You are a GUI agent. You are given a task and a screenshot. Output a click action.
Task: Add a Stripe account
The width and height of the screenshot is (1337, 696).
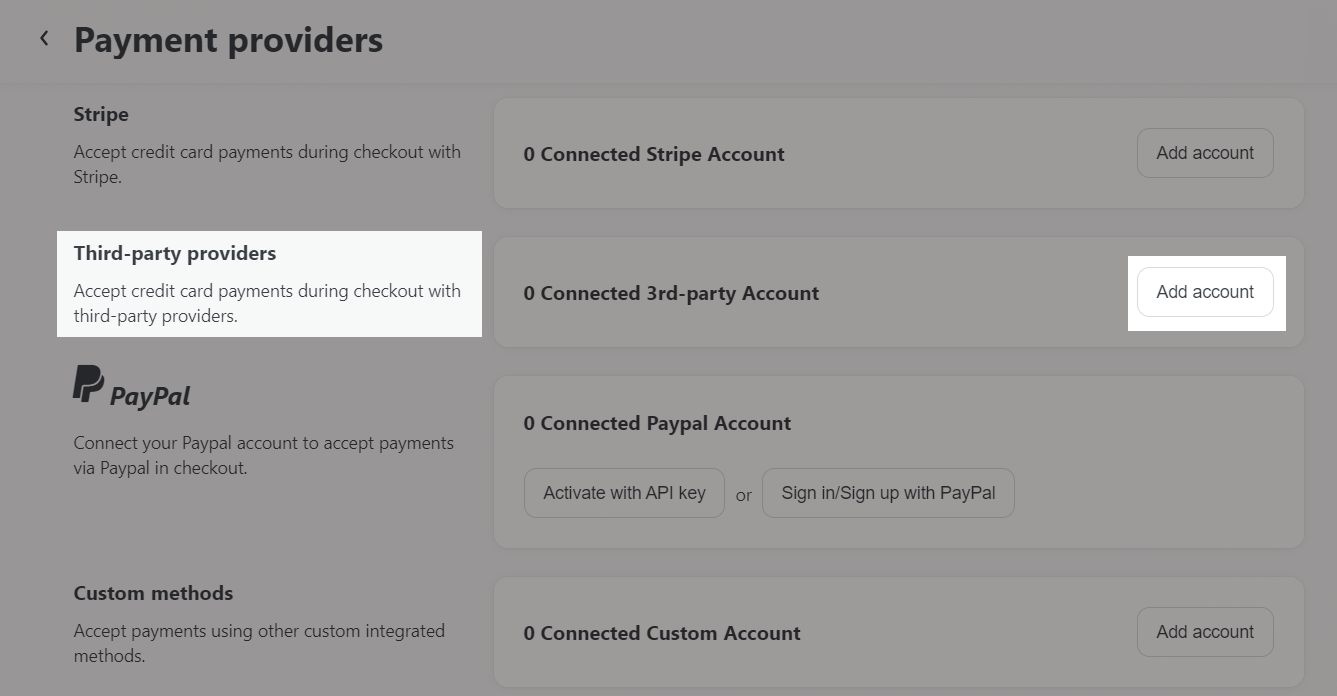(1204, 153)
